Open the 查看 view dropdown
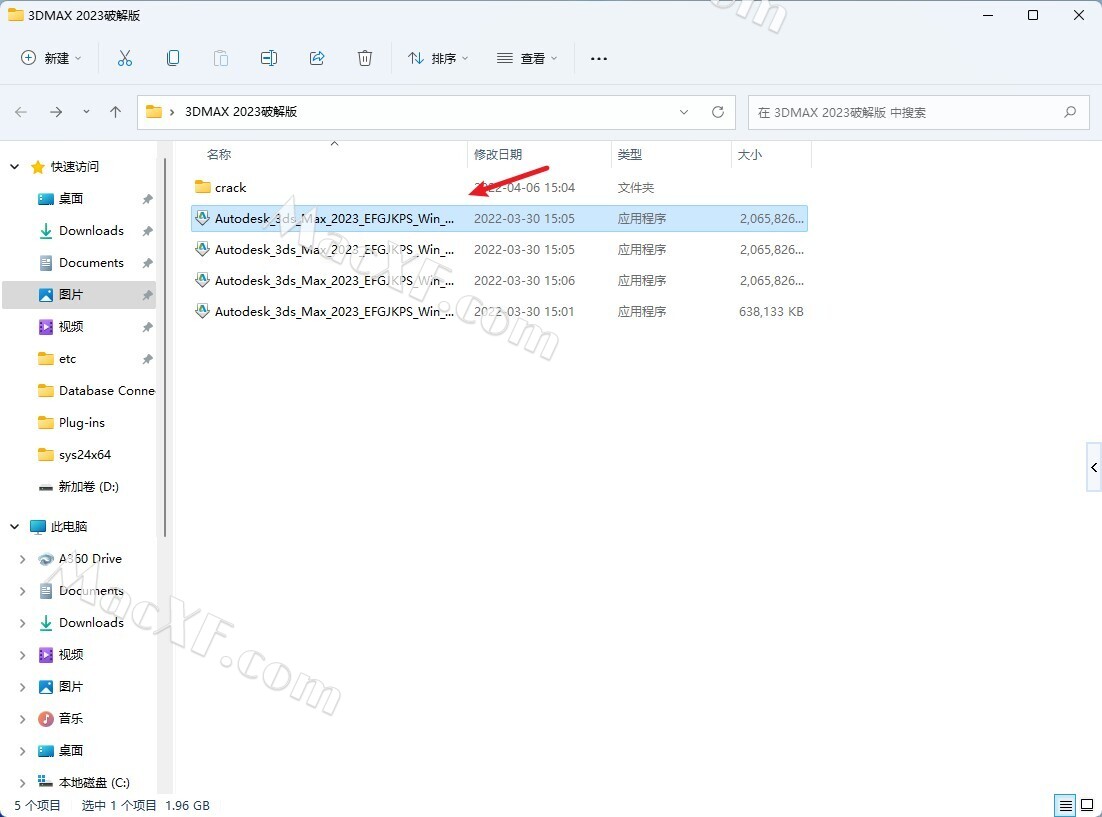Viewport: 1102px width, 817px height. (527, 58)
